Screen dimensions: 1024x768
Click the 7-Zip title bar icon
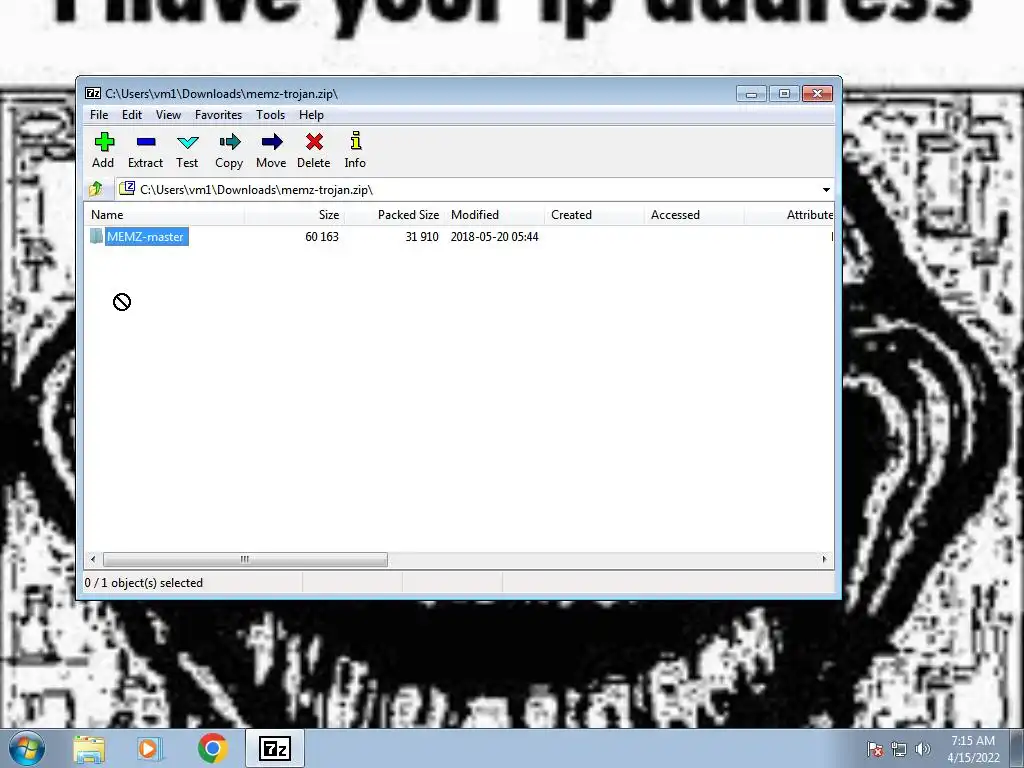pyautogui.click(x=93, y=93)
